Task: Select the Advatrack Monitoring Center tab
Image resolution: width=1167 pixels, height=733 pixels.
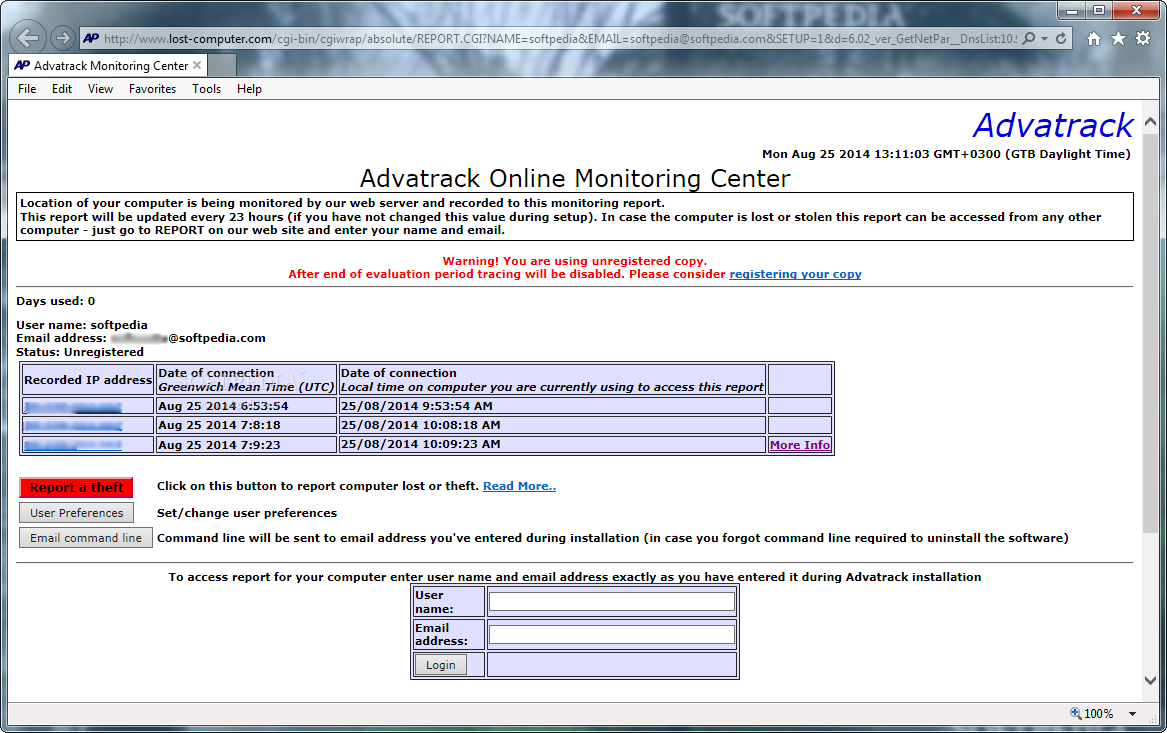Action: pos(110,65)
